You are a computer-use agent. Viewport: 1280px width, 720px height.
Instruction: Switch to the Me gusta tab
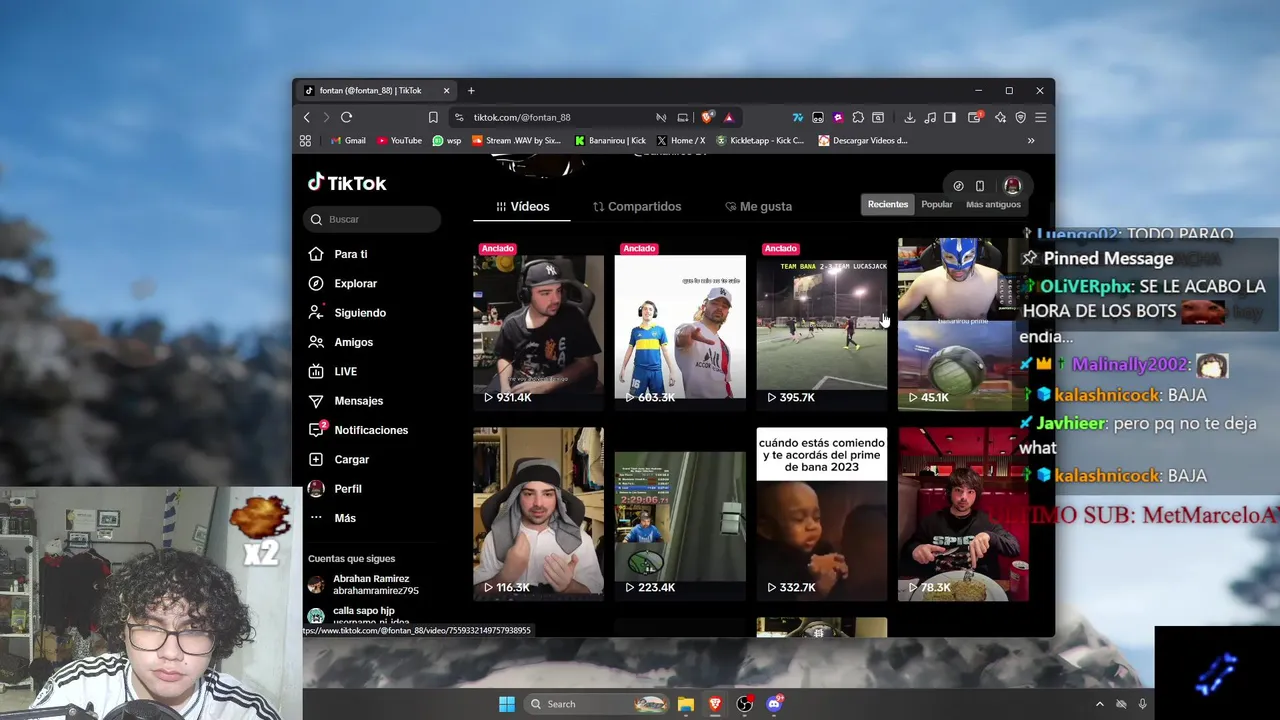758,206
